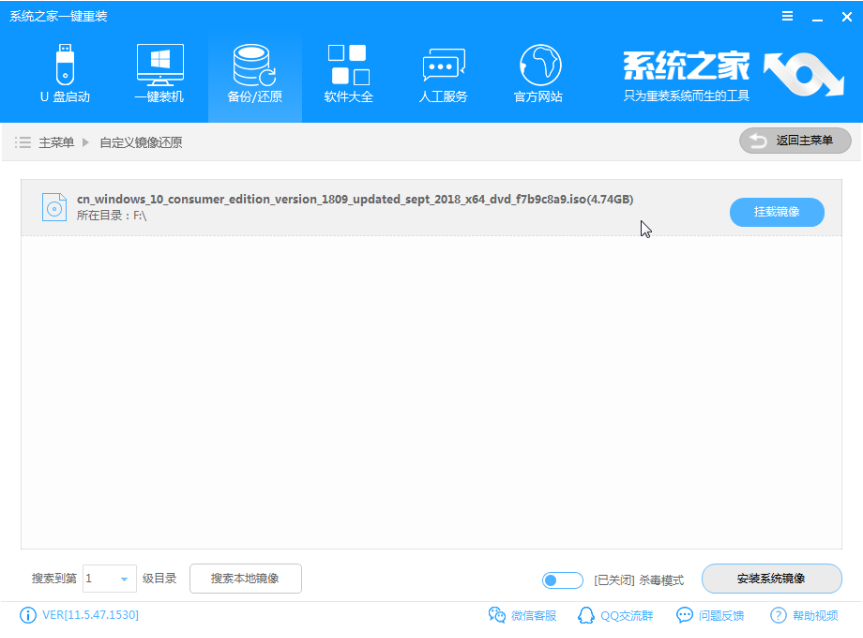
Task: Open the hamburger menu at top right
Action: tap(787, 15)
